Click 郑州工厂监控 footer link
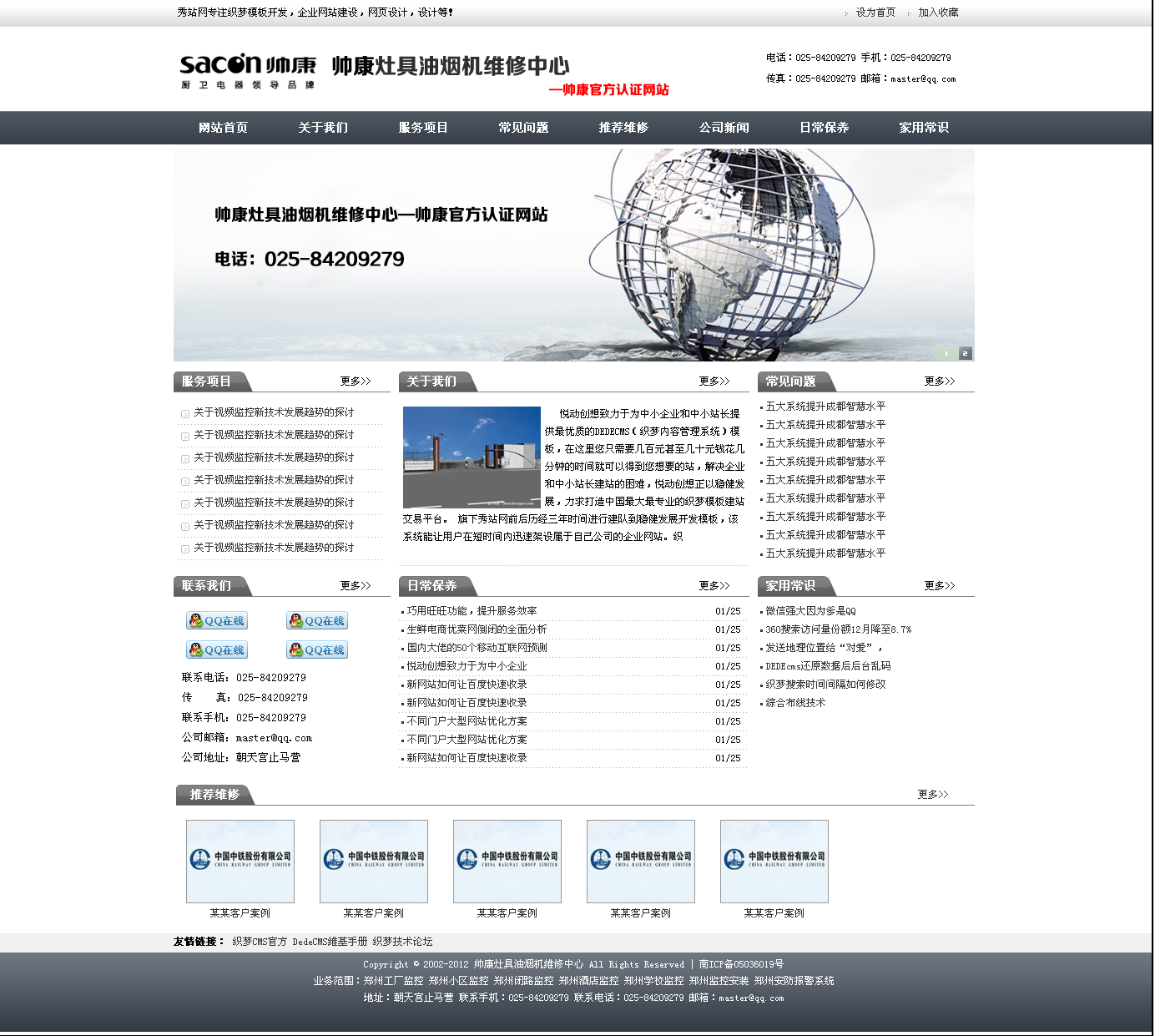Image resolution: width=1155 pixels, height=1036 pixels. [x=393, y=981]
